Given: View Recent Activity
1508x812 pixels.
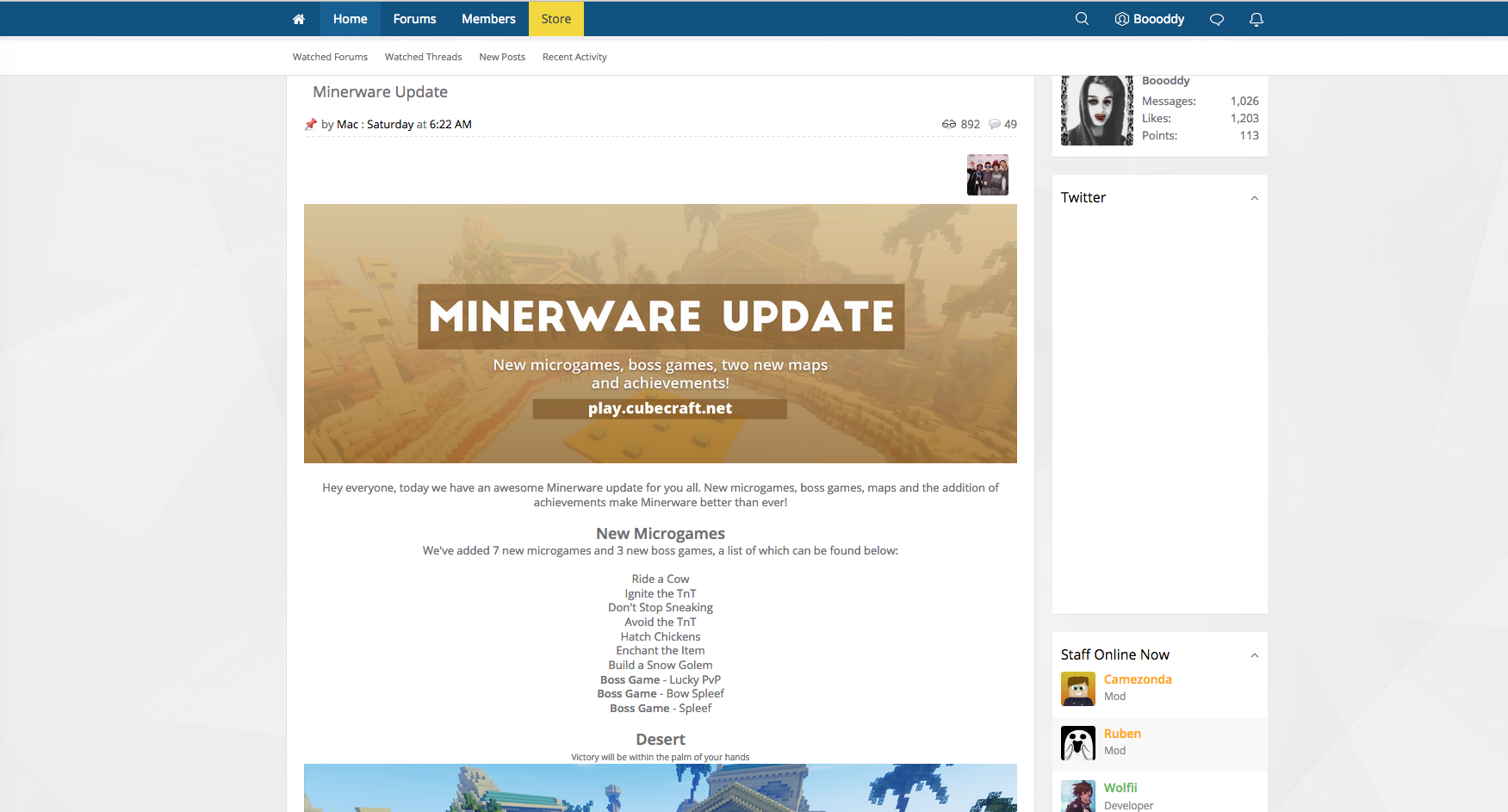Looking at the screenshot, I should (x=574, y=57).
